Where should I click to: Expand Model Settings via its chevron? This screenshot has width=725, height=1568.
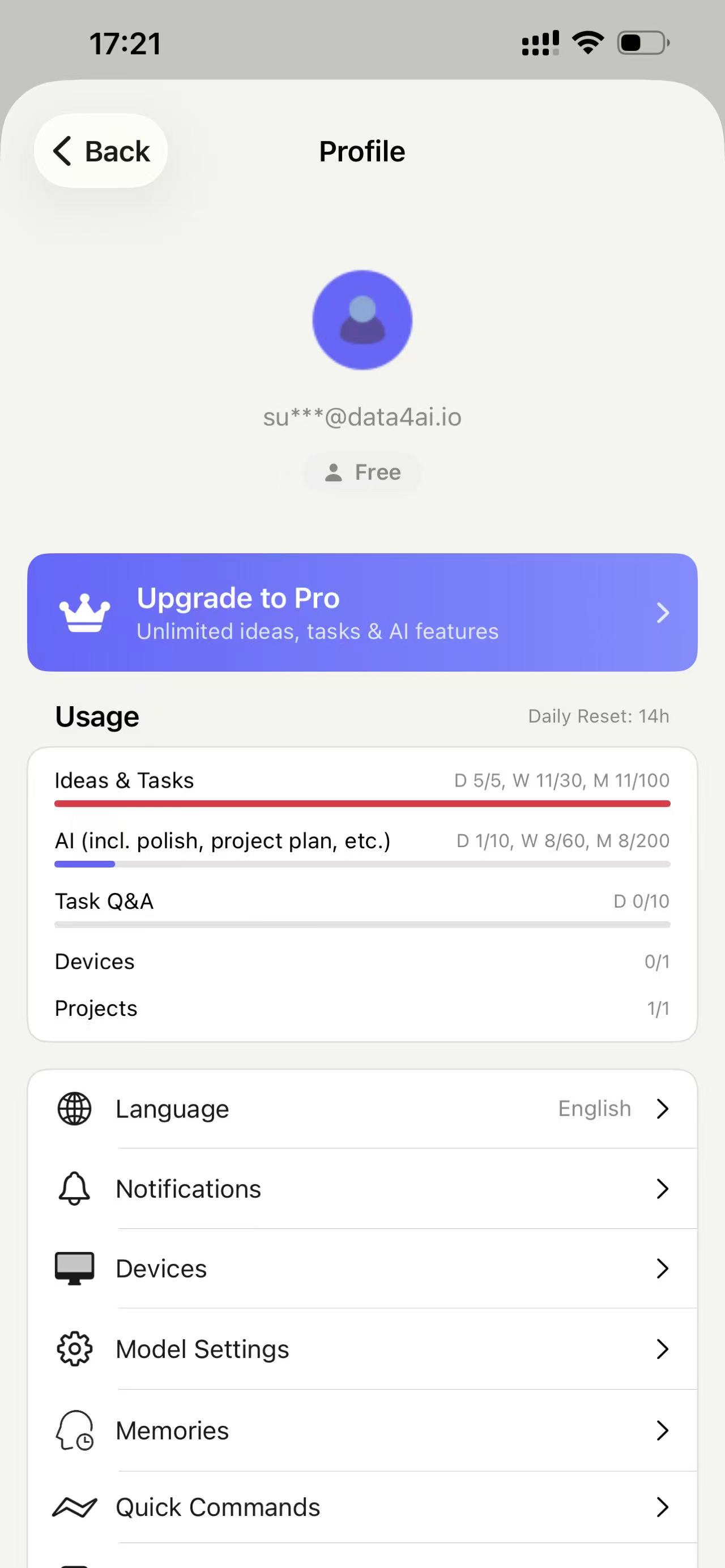pos(662,1349)
